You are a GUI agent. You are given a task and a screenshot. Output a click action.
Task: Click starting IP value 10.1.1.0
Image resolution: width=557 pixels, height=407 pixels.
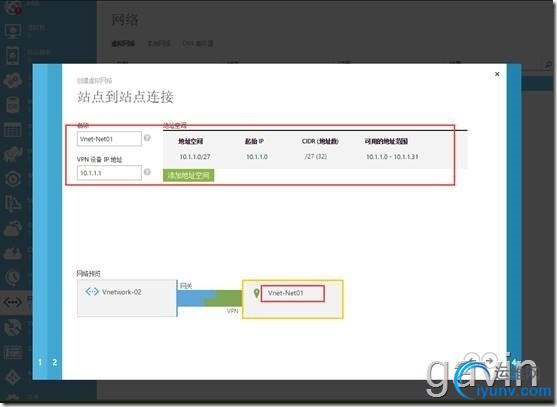(x=257, y=157)
